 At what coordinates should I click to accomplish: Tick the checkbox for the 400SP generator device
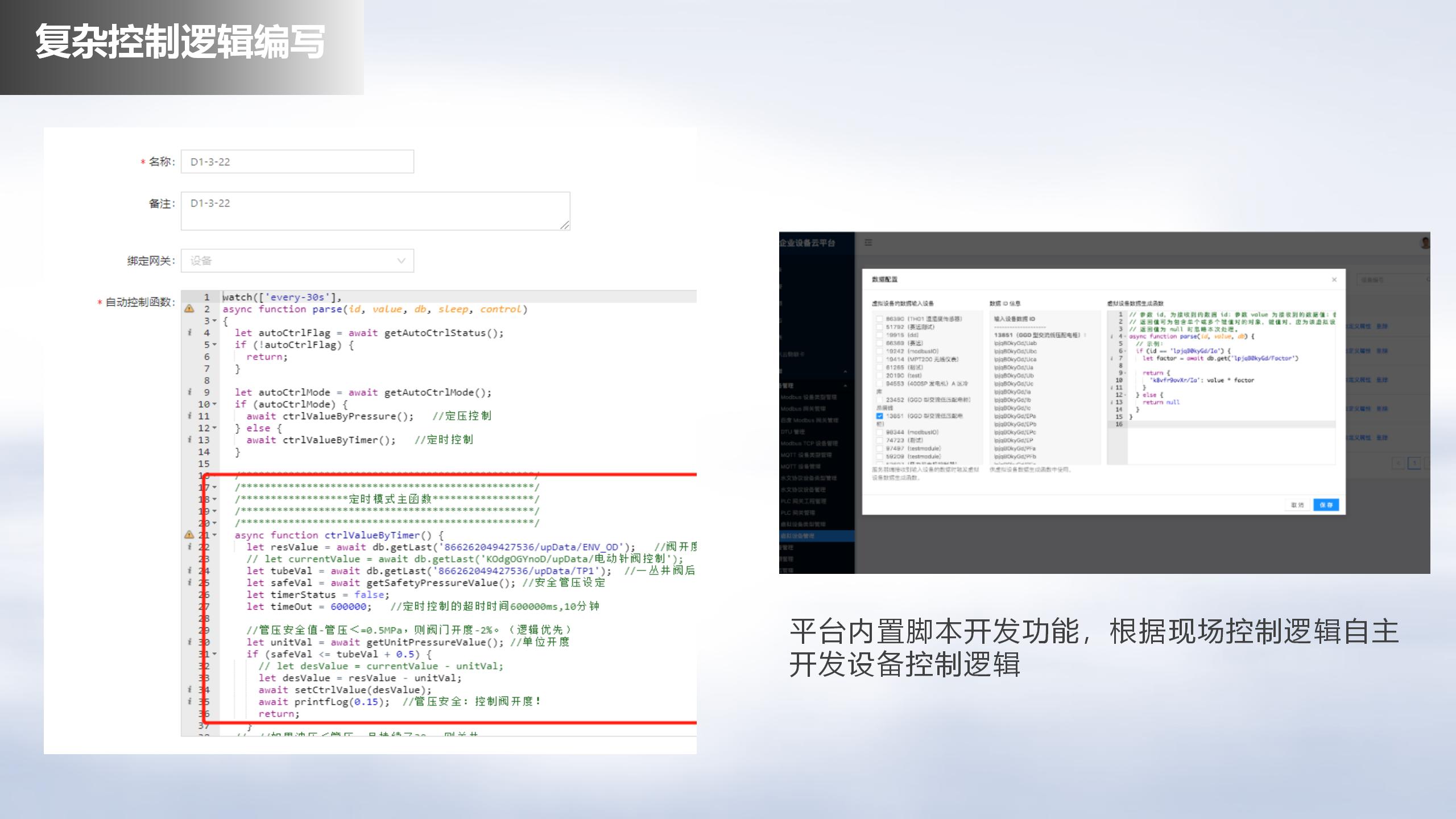pos(879,383)
